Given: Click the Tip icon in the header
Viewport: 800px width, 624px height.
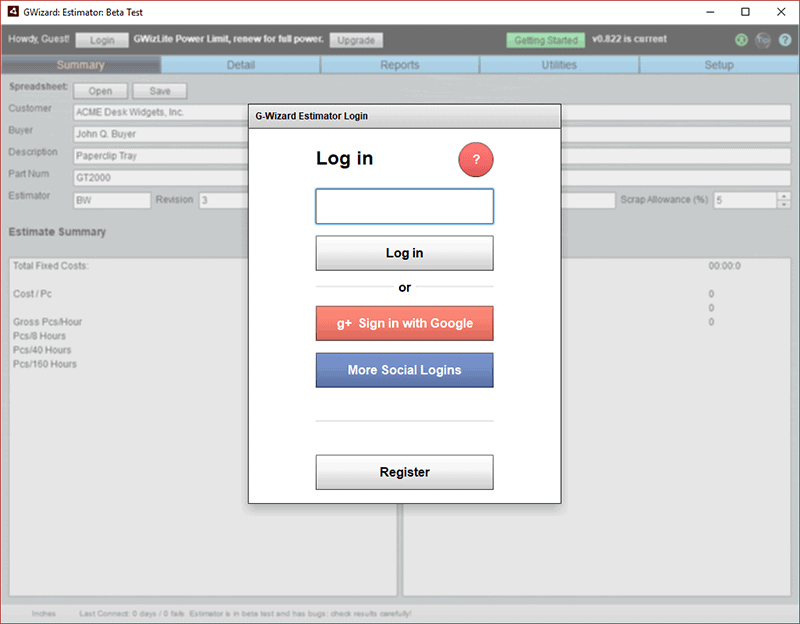Looking at the screenshot, I should click(763, 41).
